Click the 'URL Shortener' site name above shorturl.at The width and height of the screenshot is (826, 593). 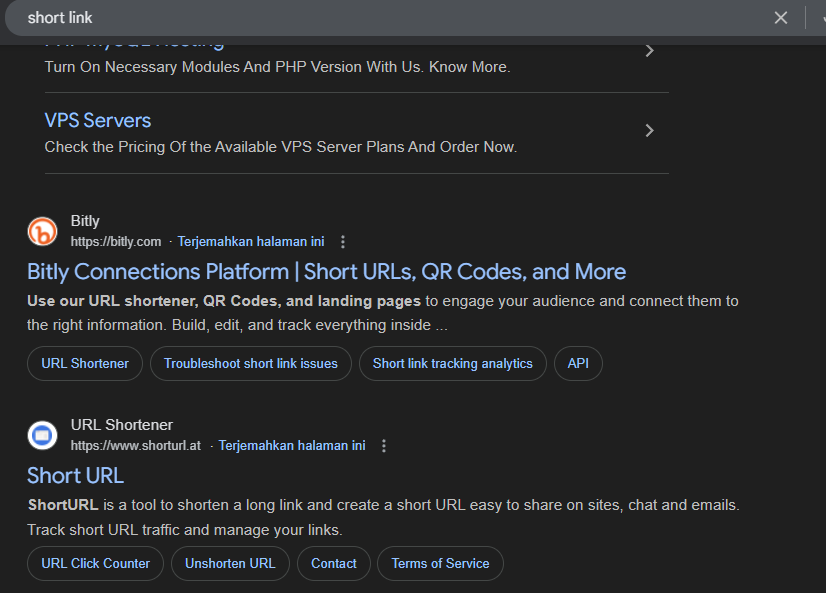122,425
